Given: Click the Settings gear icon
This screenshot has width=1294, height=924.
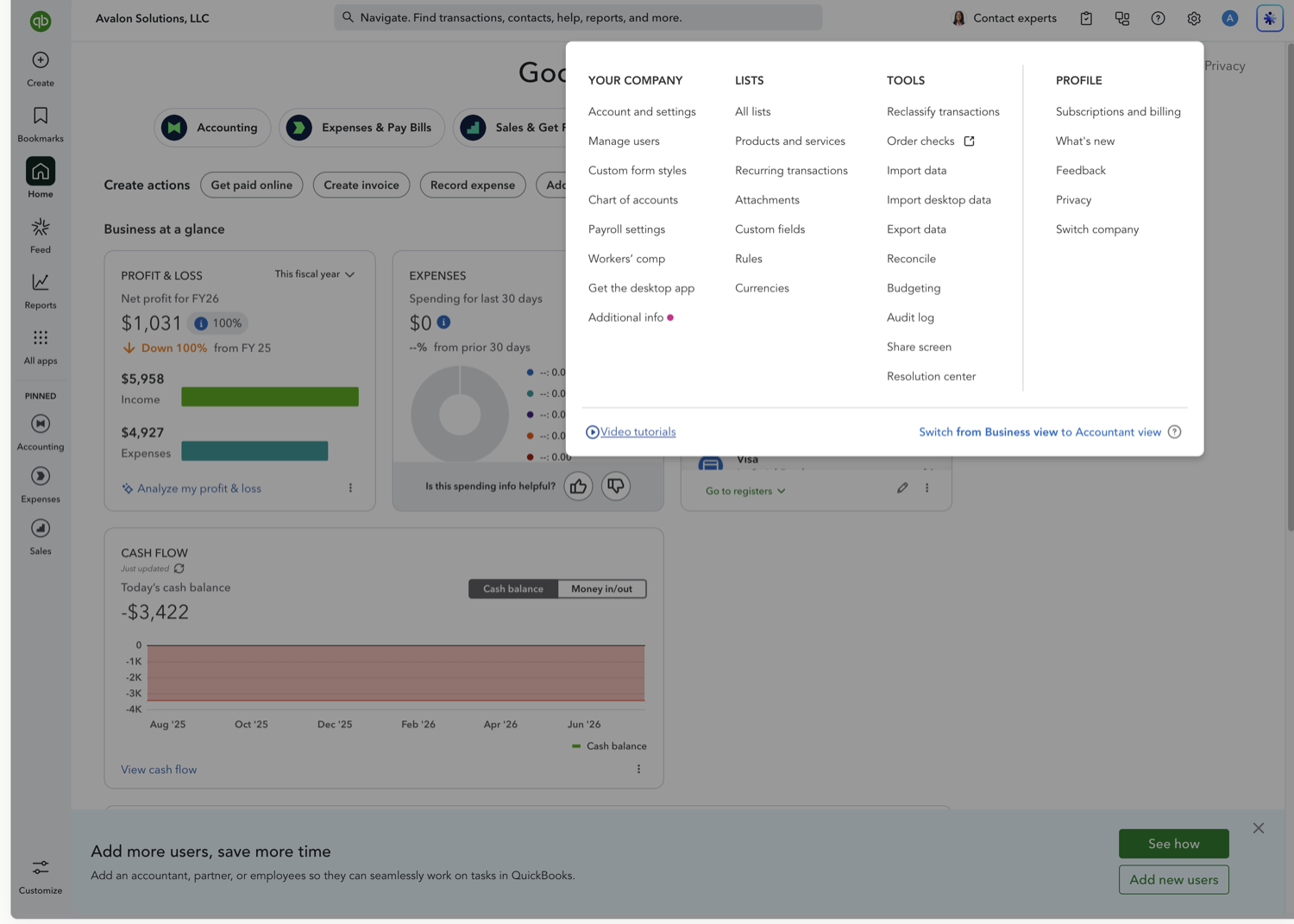Looking at the screenshot, I should pyautogui.click(x=1194, y=18).
